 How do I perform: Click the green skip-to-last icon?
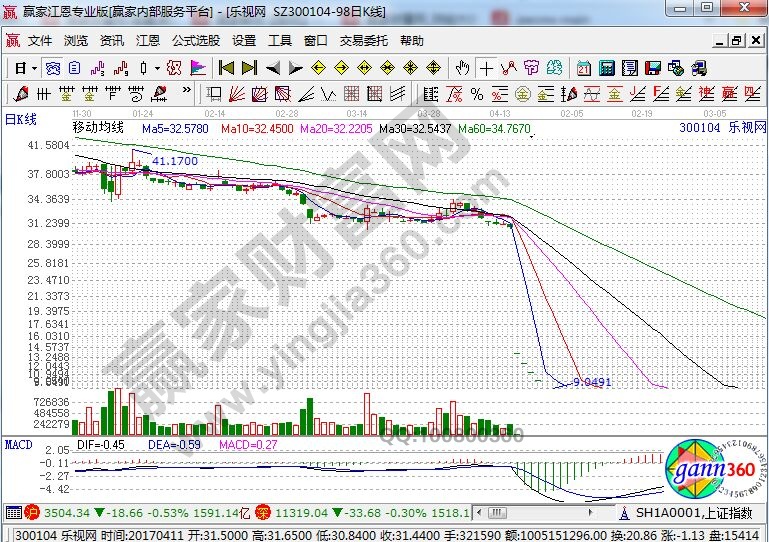pyautogui.click(x=249, y=68)
